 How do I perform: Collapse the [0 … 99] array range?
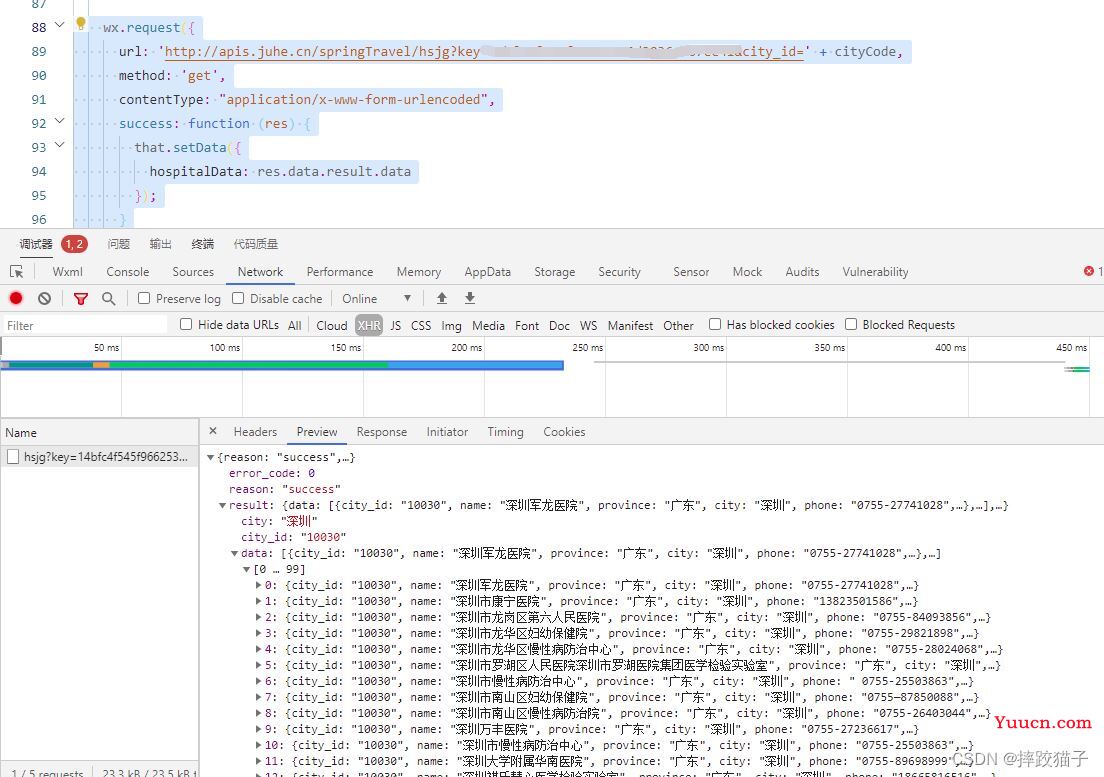[x=246, y=569]
